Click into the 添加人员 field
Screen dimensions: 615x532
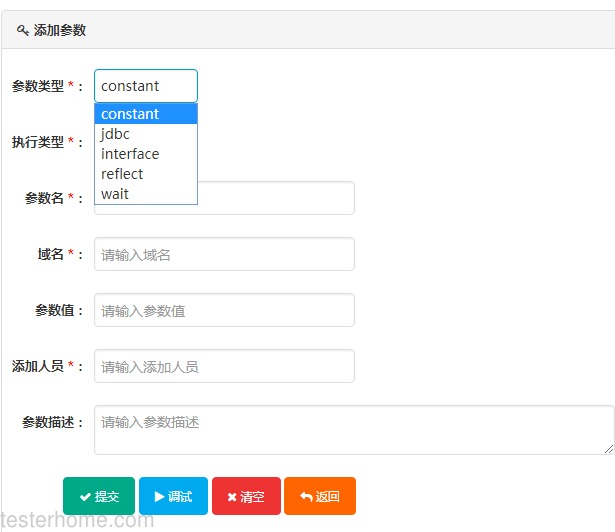224,366
